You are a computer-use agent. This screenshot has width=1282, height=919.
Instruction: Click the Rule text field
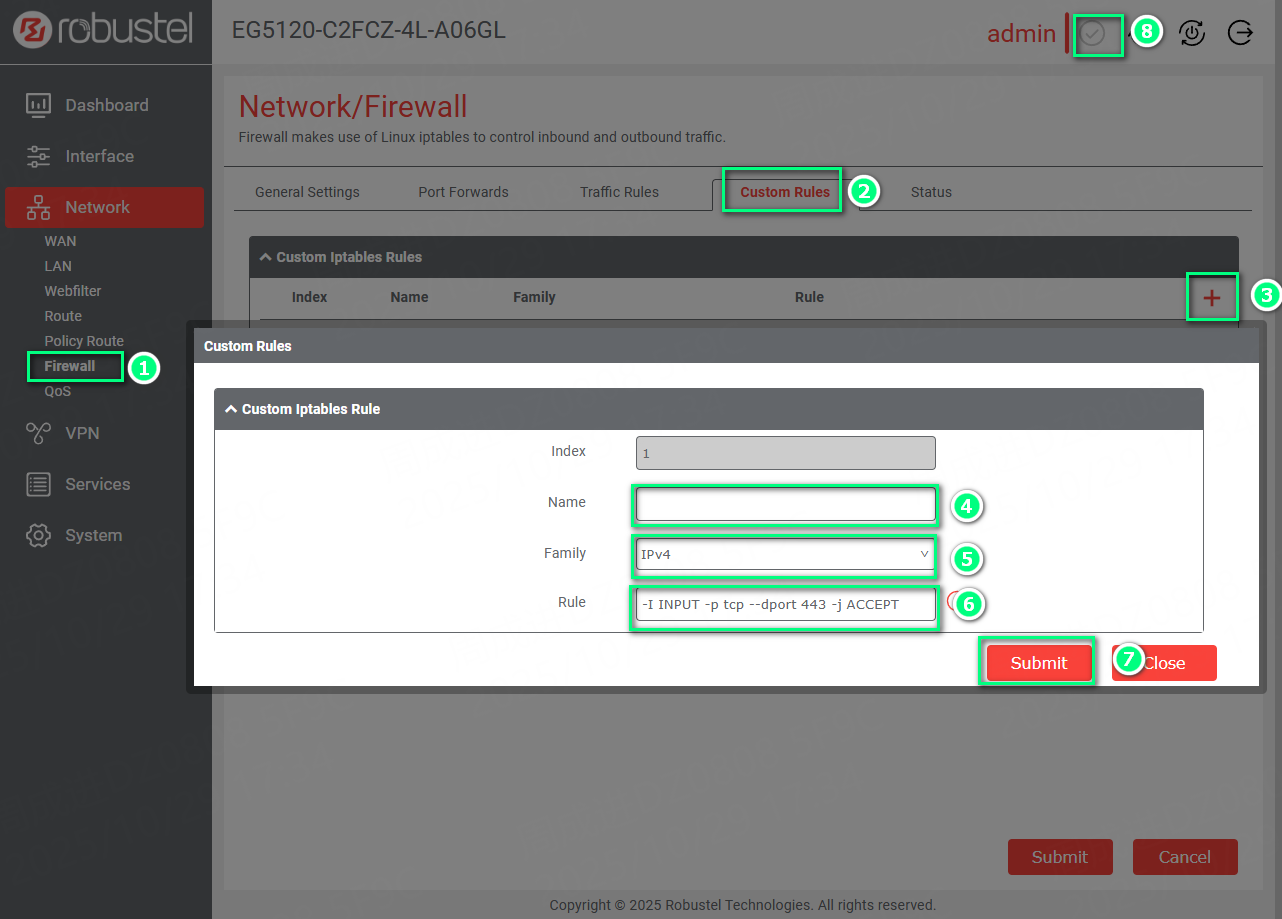[x=785, y=604]
